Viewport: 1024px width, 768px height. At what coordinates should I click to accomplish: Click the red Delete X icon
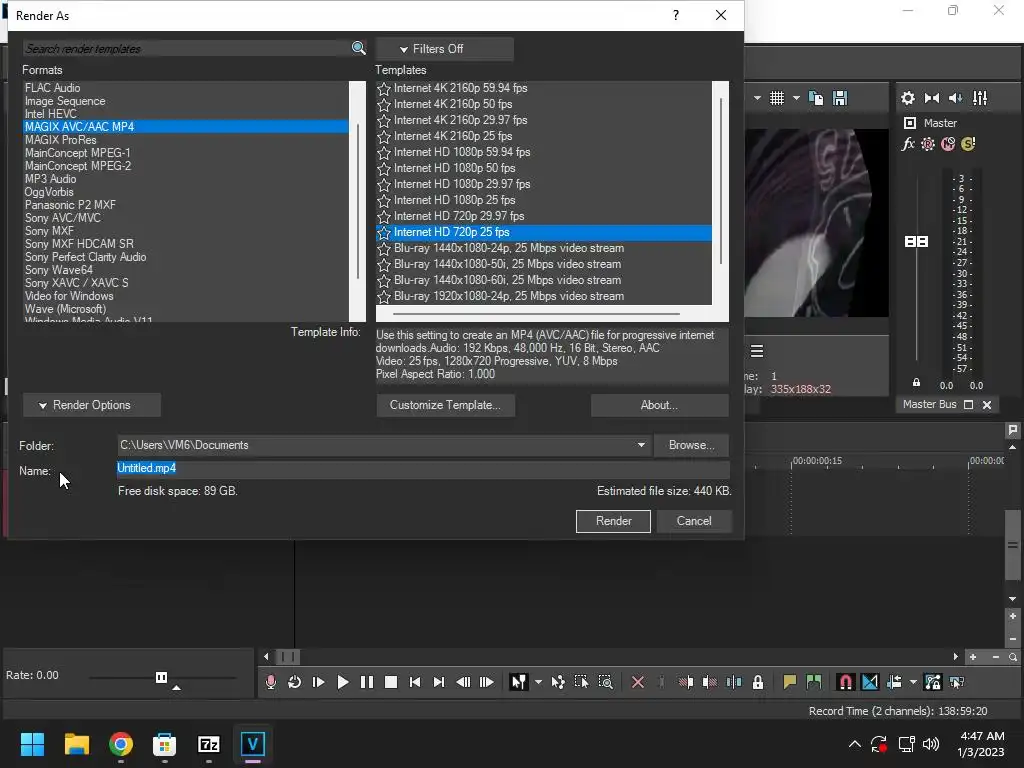pyautogui.click(x=638, y=682)
